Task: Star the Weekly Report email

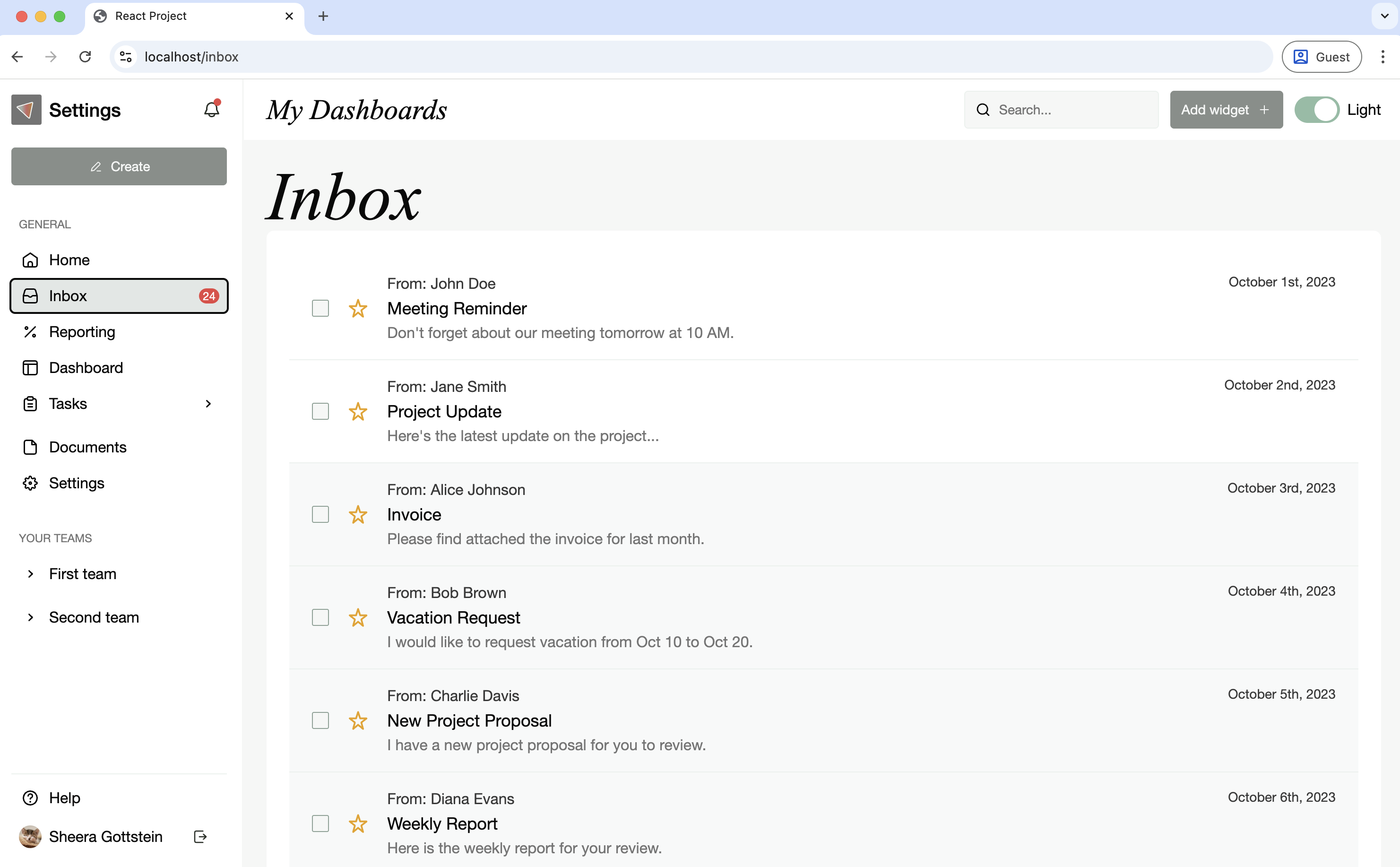Action: click(x=358, y=824)
